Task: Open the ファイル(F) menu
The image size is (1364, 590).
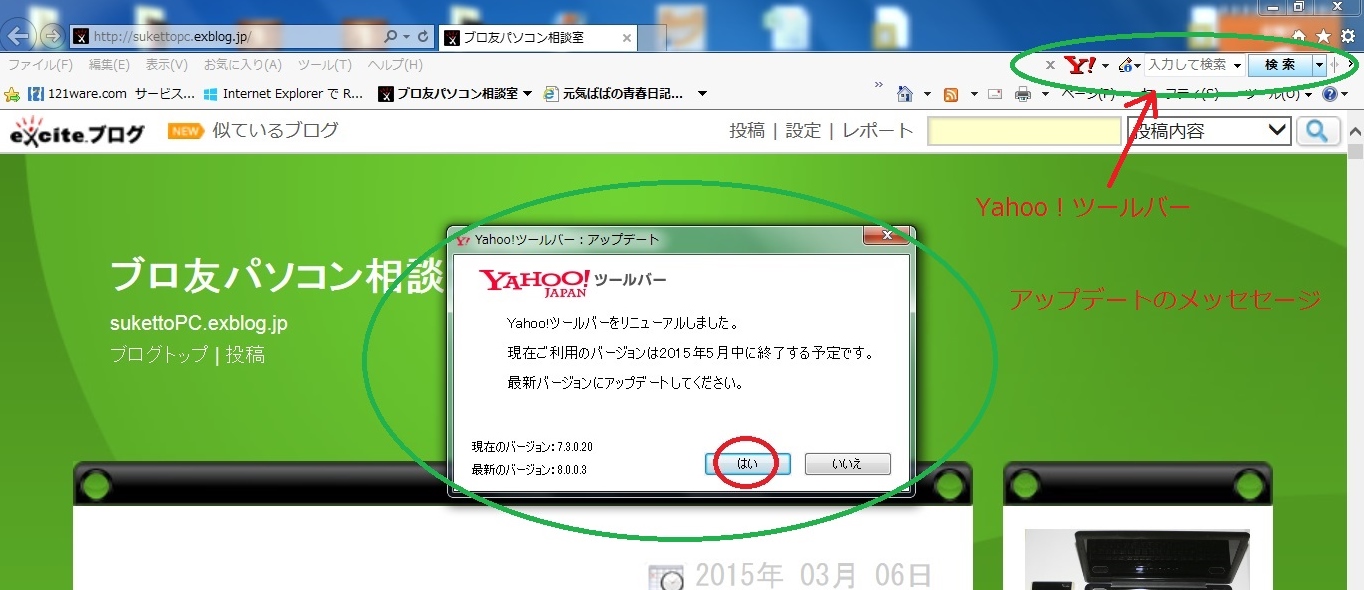Action: pyautogui.click(x=40, y=65)
